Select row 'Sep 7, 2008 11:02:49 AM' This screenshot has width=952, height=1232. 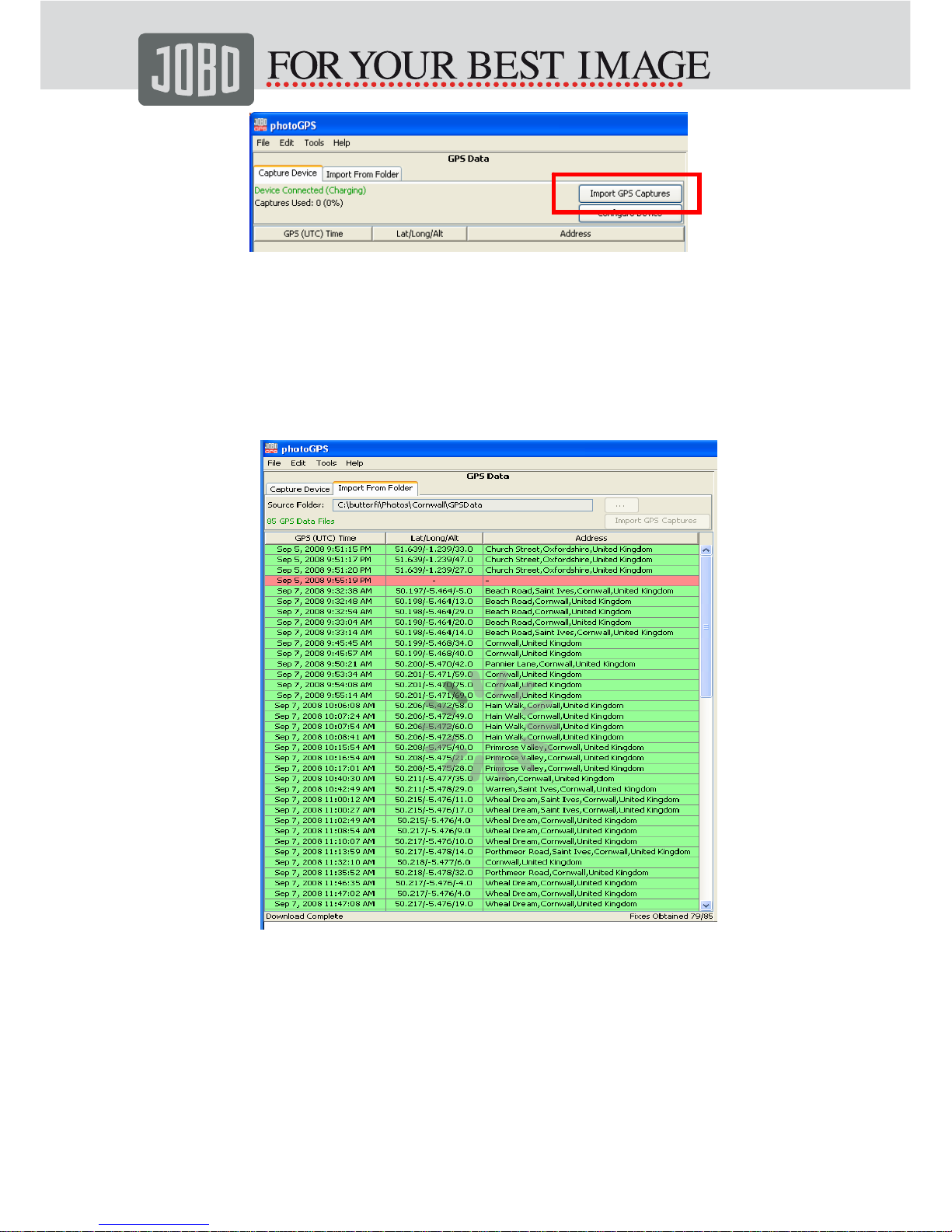tap(482, 821)
